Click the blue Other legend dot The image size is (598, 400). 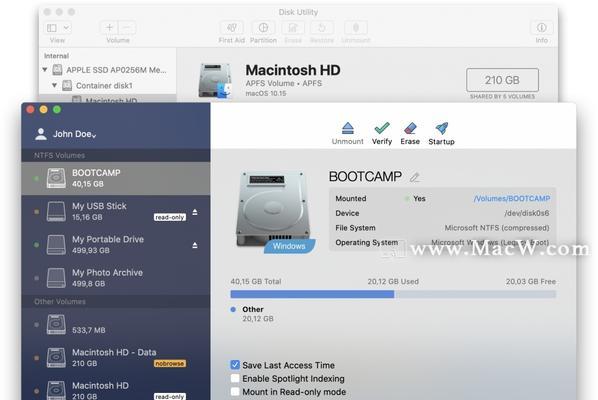(233, 309)
